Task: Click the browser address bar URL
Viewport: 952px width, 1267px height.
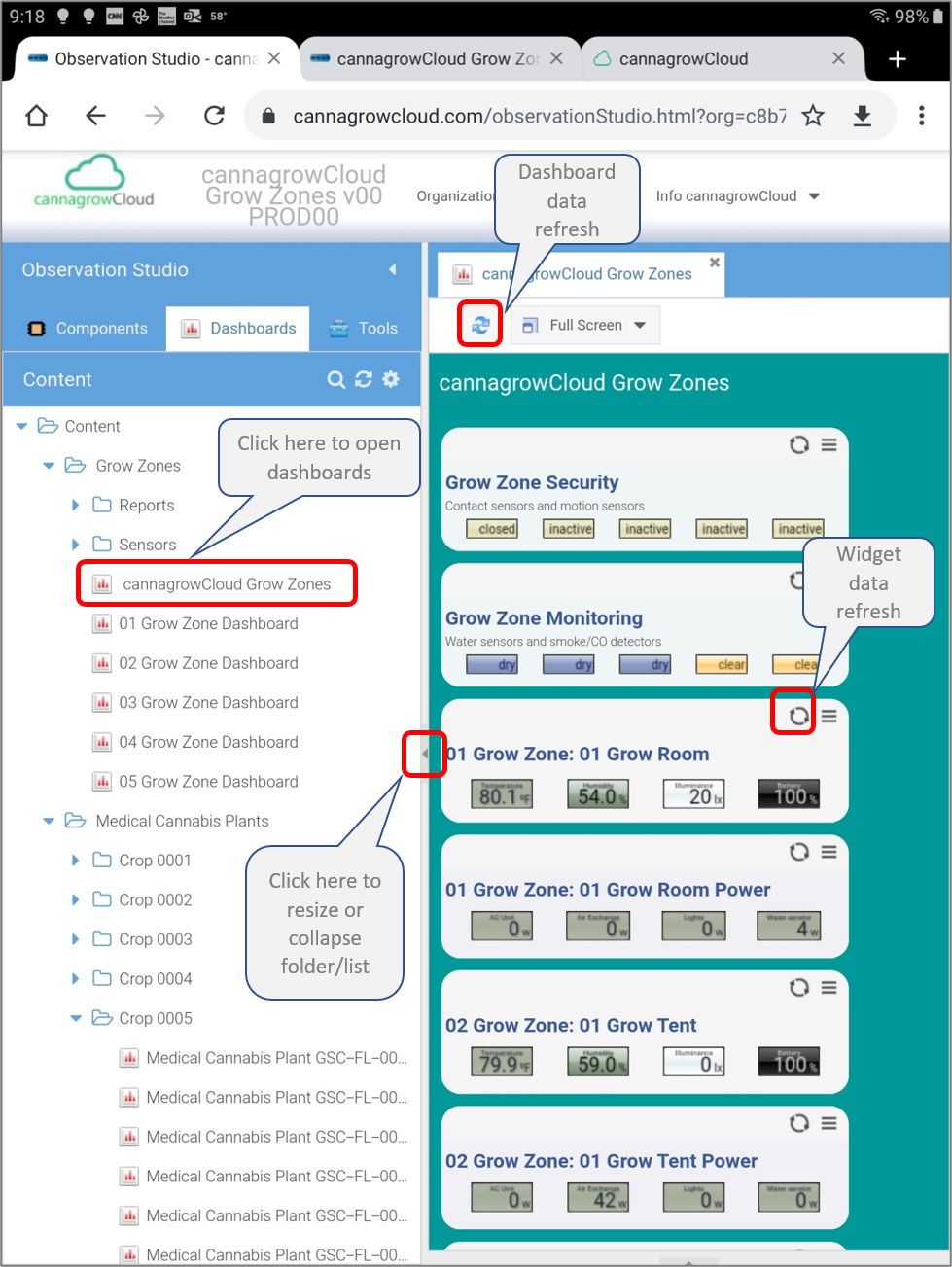Action: [x=539, y=117]
